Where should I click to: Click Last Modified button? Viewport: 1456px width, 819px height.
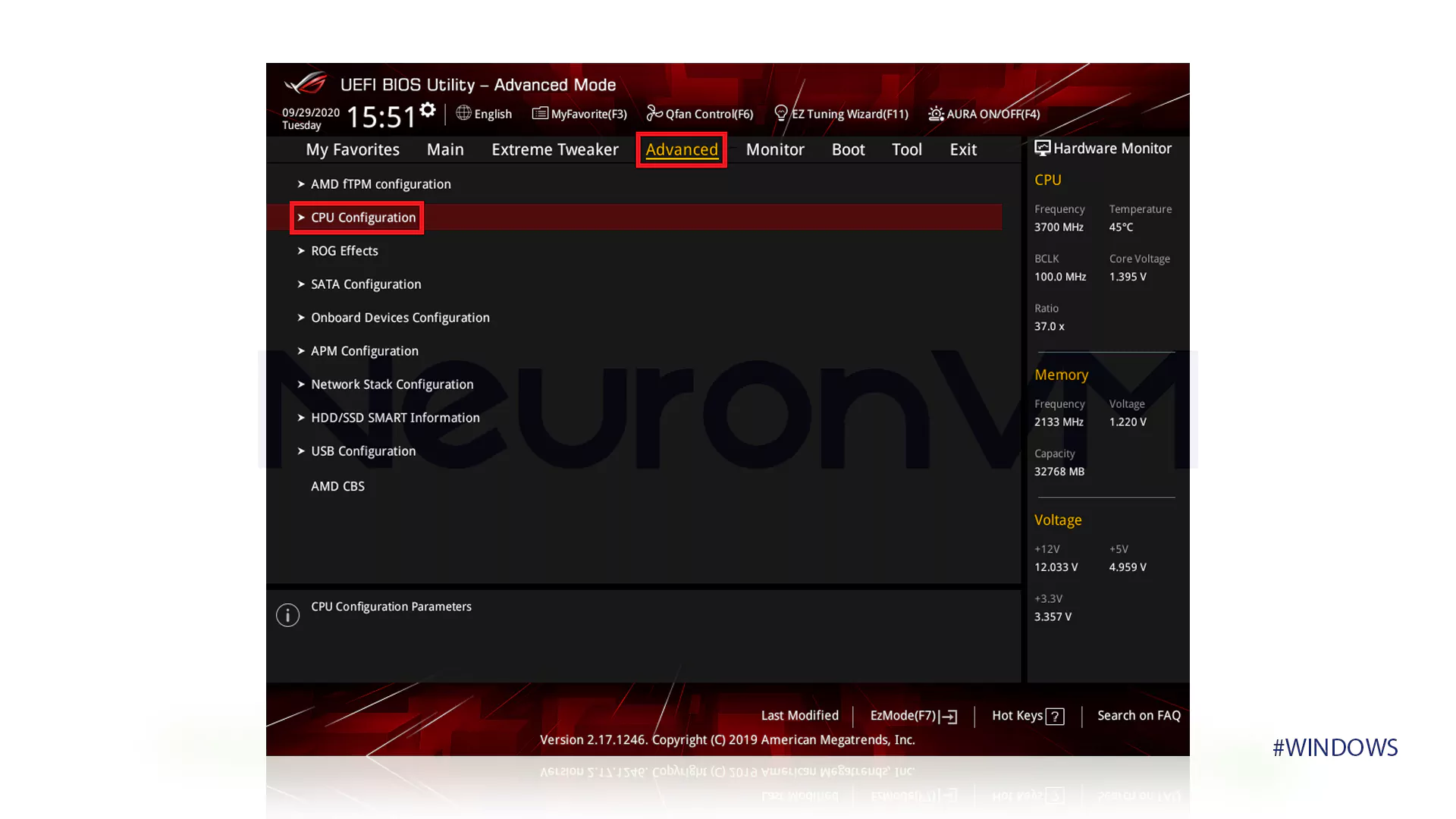pos(799,716)
